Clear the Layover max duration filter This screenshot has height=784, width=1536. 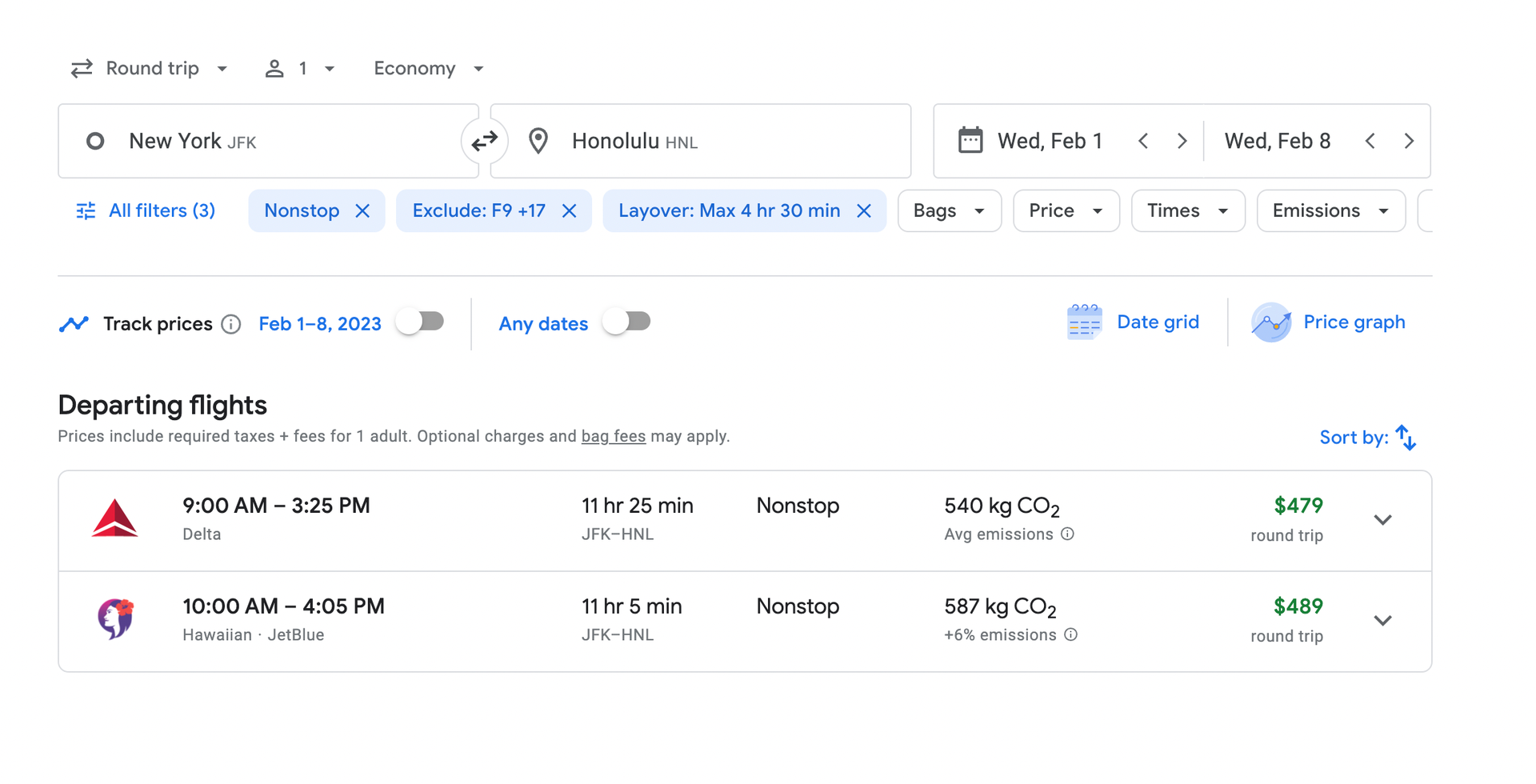coord(864,211)
